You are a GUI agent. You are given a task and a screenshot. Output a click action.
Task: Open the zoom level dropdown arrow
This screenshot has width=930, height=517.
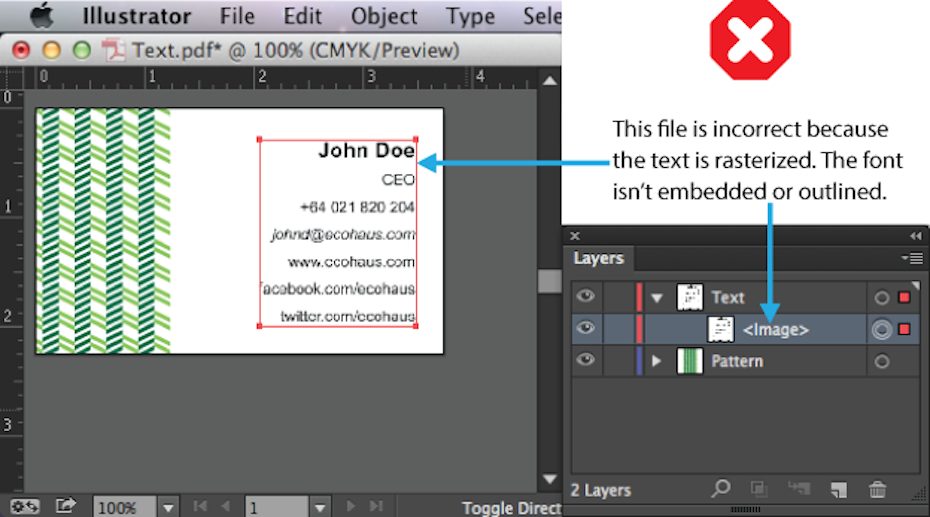(x=168, y=508)
